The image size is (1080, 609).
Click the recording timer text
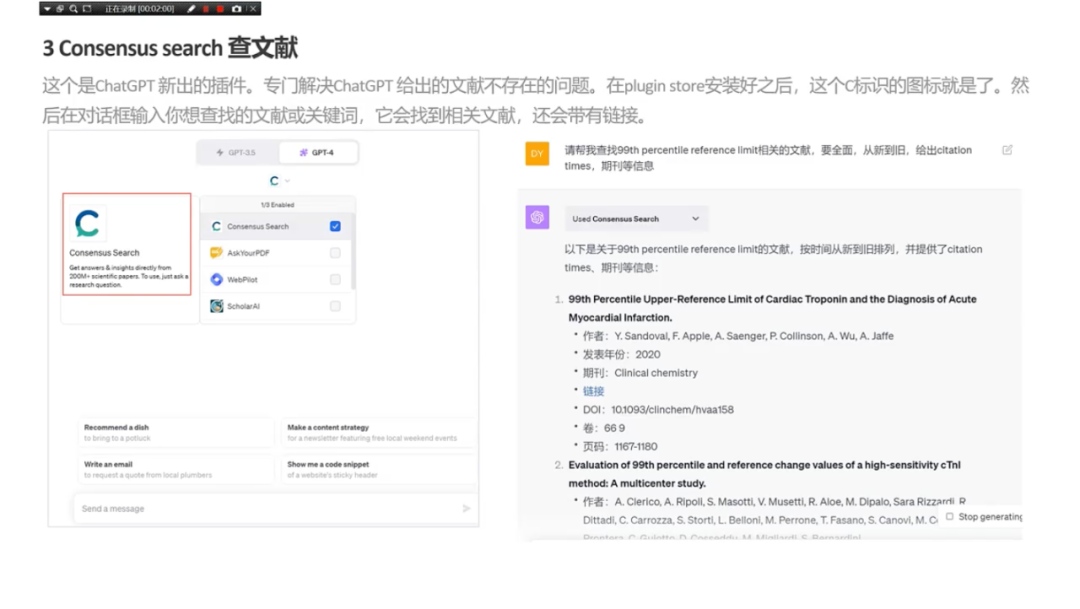coord(139,9)
